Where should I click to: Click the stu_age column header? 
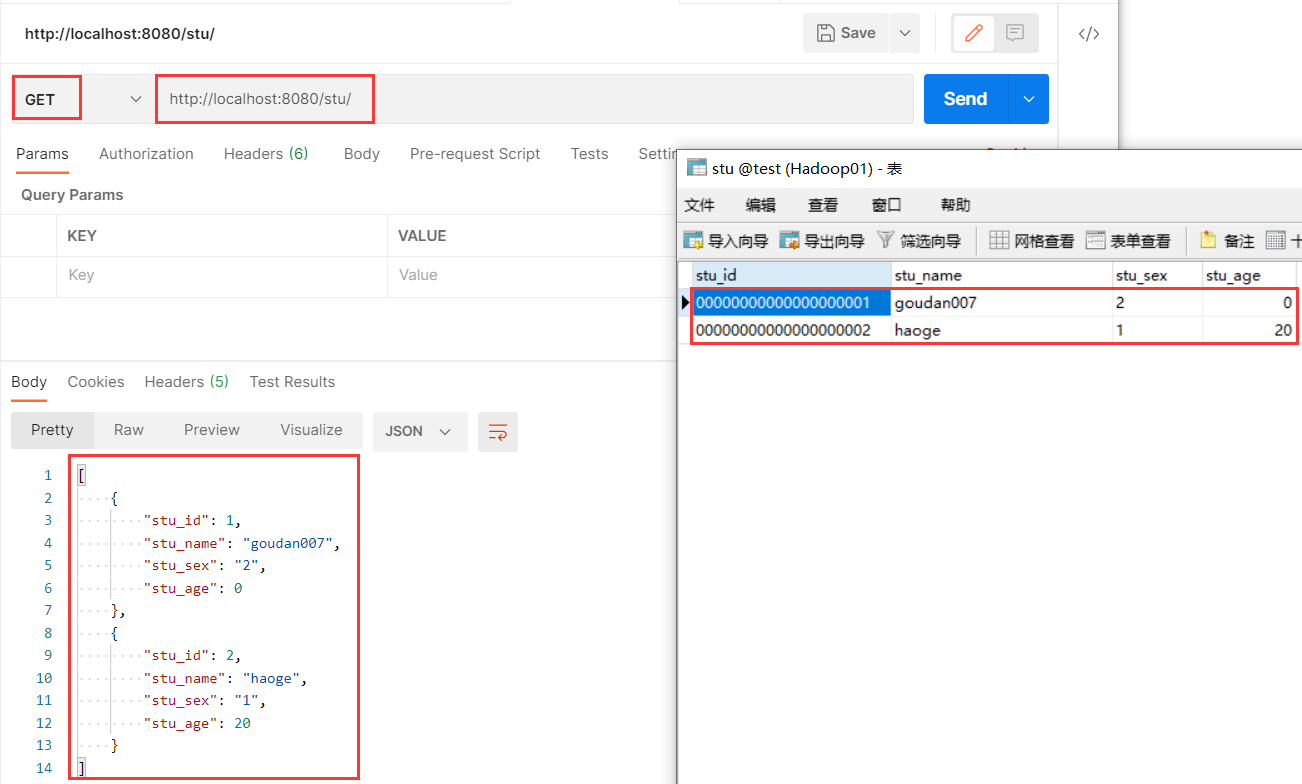(x=1249, y=275)
